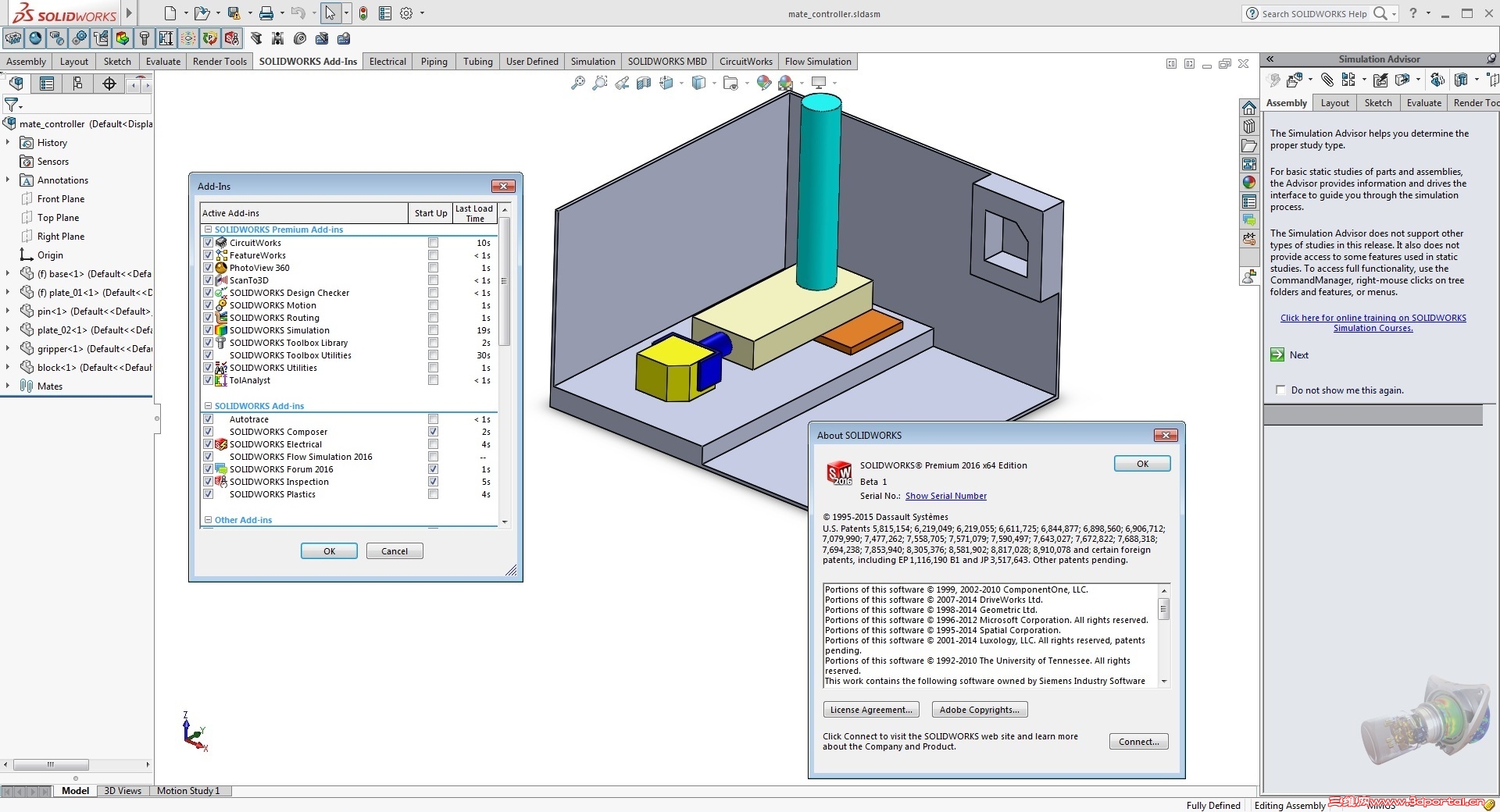
Task: Click the Zoom to Area icon
Action: coord(600,83)
